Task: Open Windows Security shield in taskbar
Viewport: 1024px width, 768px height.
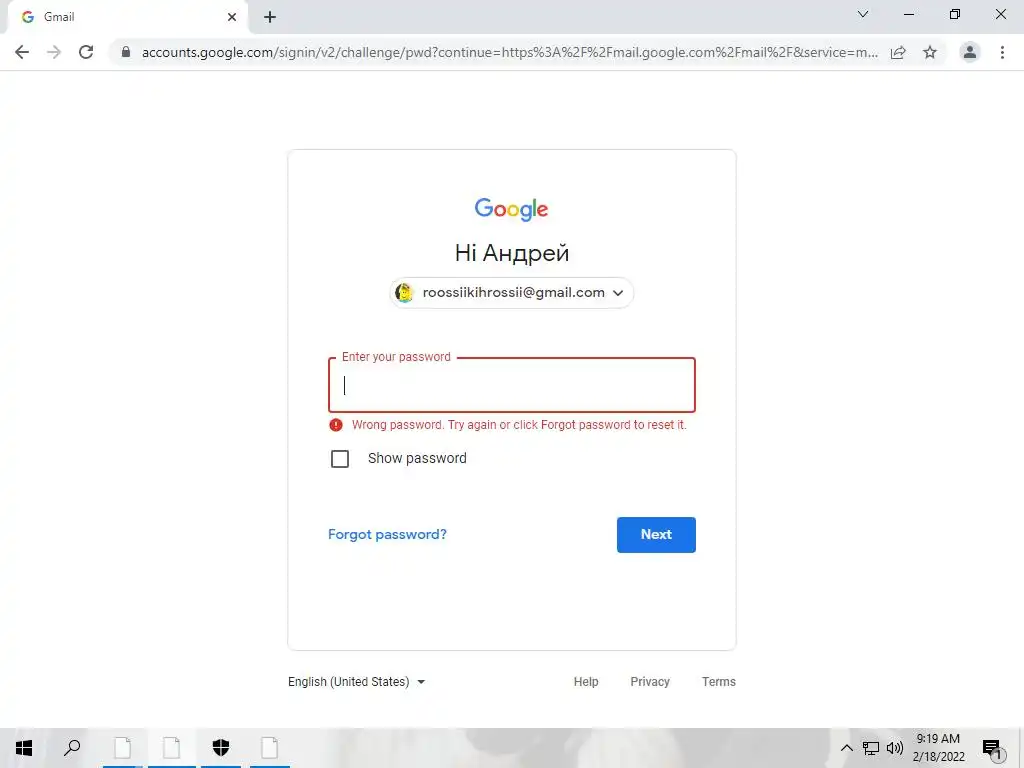Action: coord(221,747)
